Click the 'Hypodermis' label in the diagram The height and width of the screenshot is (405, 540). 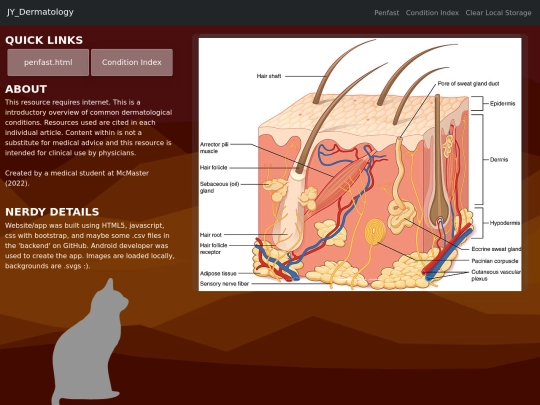pyautogui.click(x=505, y=223)
